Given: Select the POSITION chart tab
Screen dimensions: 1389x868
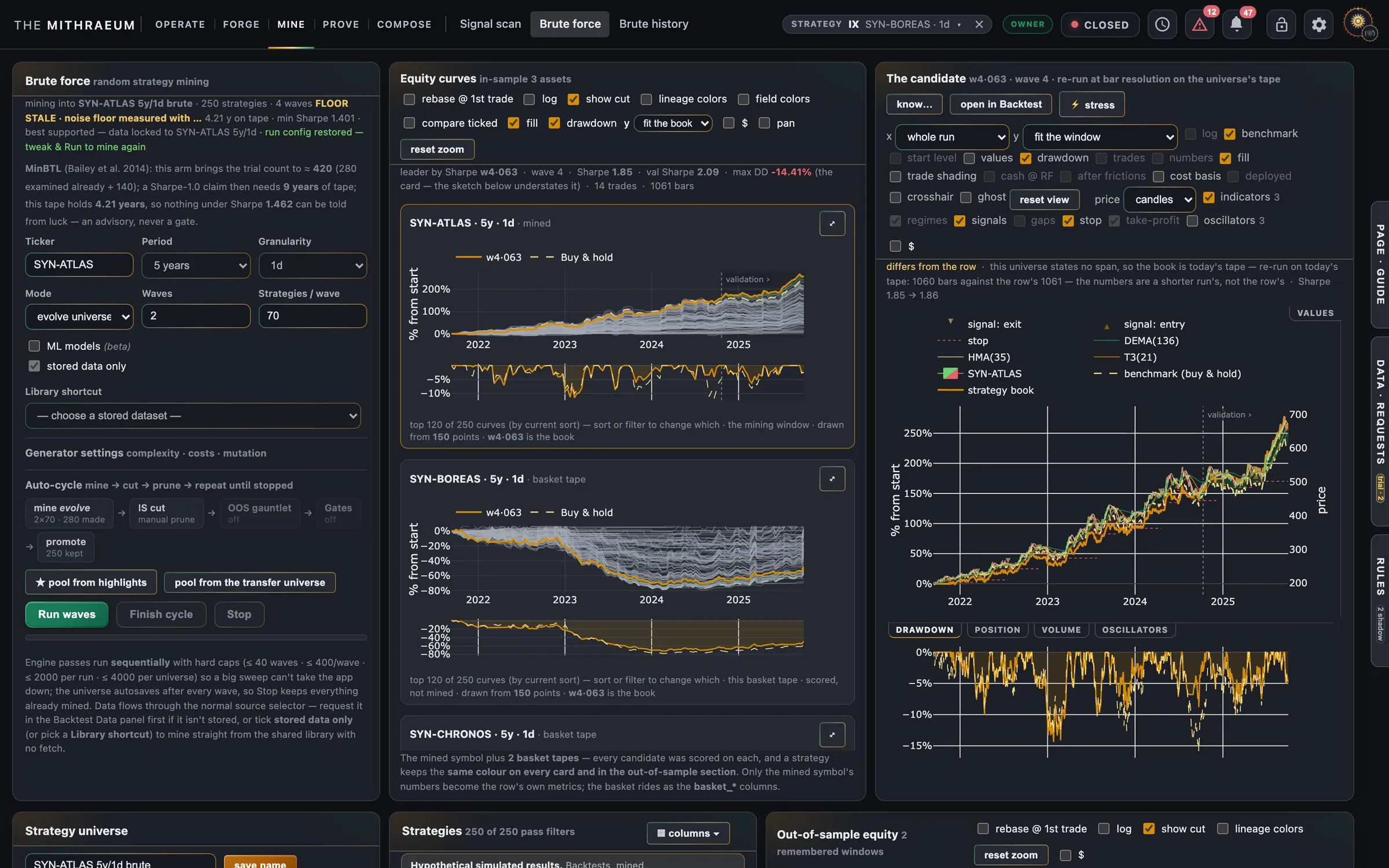Looking at the screenshot, I should coord(997,630).
